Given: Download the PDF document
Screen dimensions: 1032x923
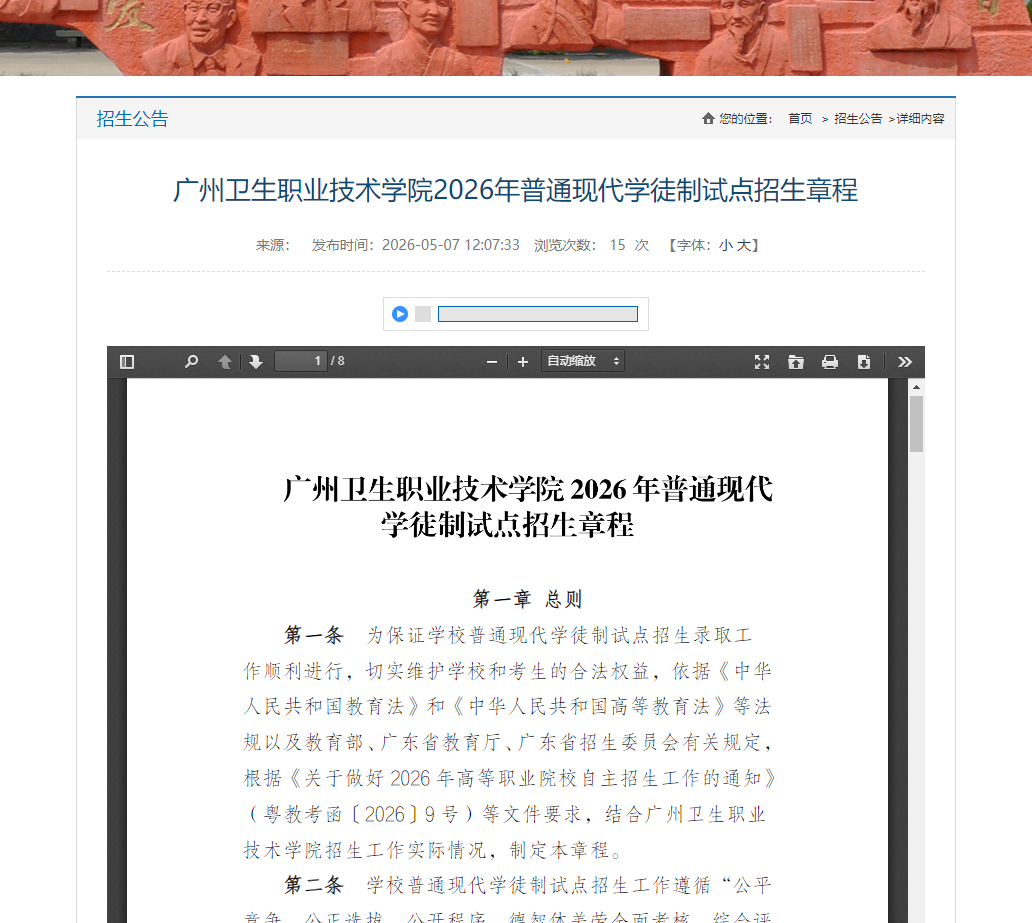Looking at the screenshot, I should 864,361.
